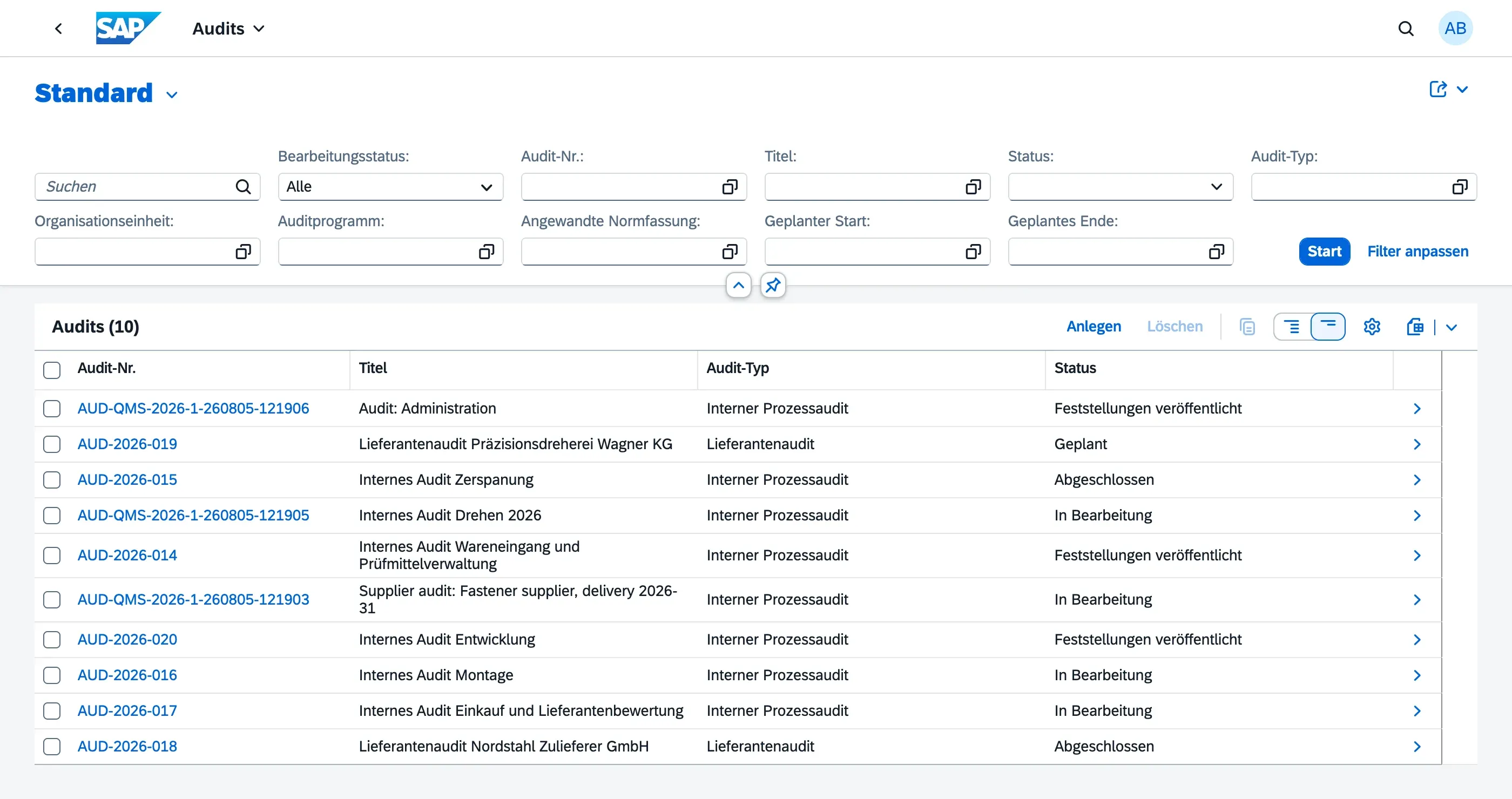
Task: Open value help for Organisationseinheit filter
Action: click(x=243, y=252)
